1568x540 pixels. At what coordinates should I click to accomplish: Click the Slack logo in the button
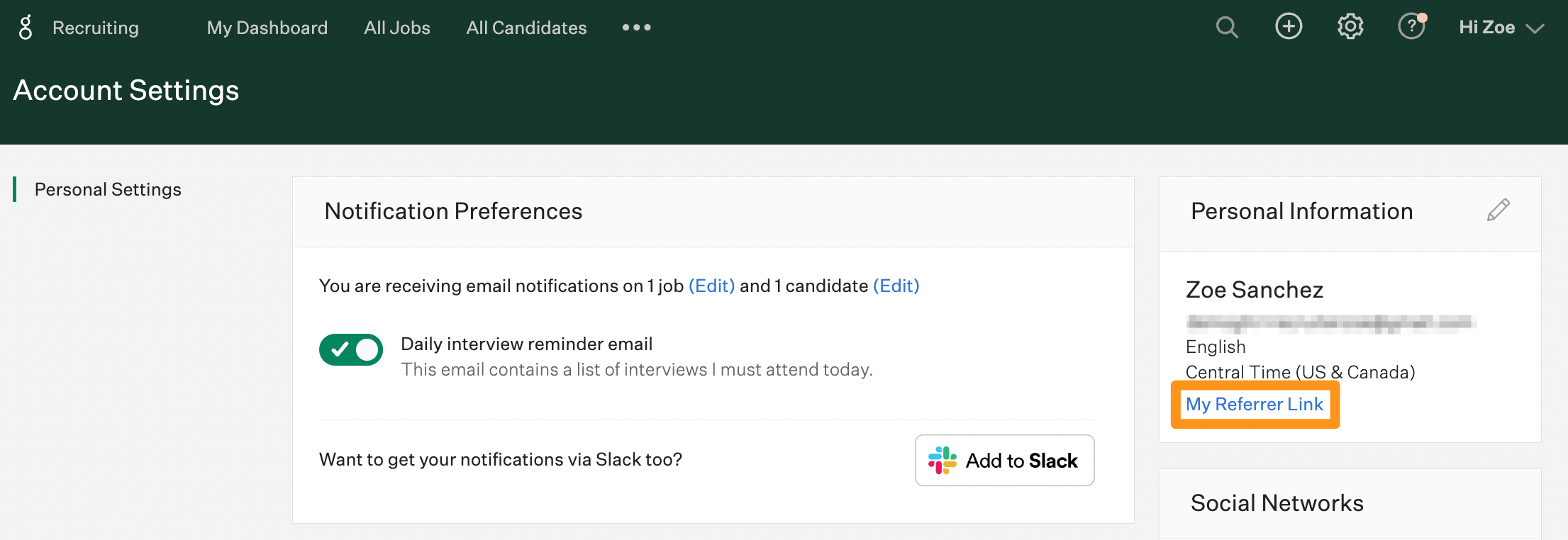point(941,460)
